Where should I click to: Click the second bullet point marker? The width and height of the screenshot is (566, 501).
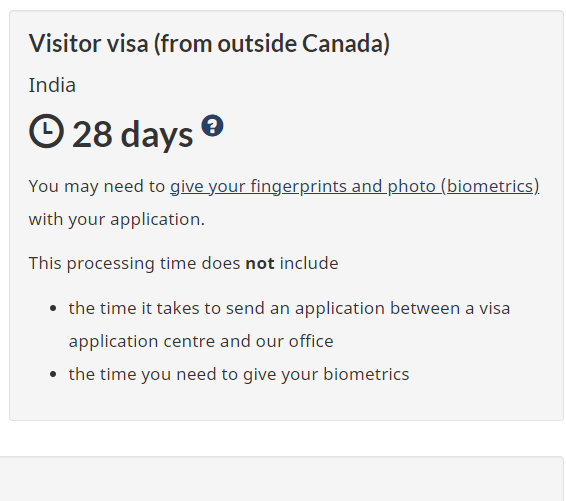pos(53,374)
